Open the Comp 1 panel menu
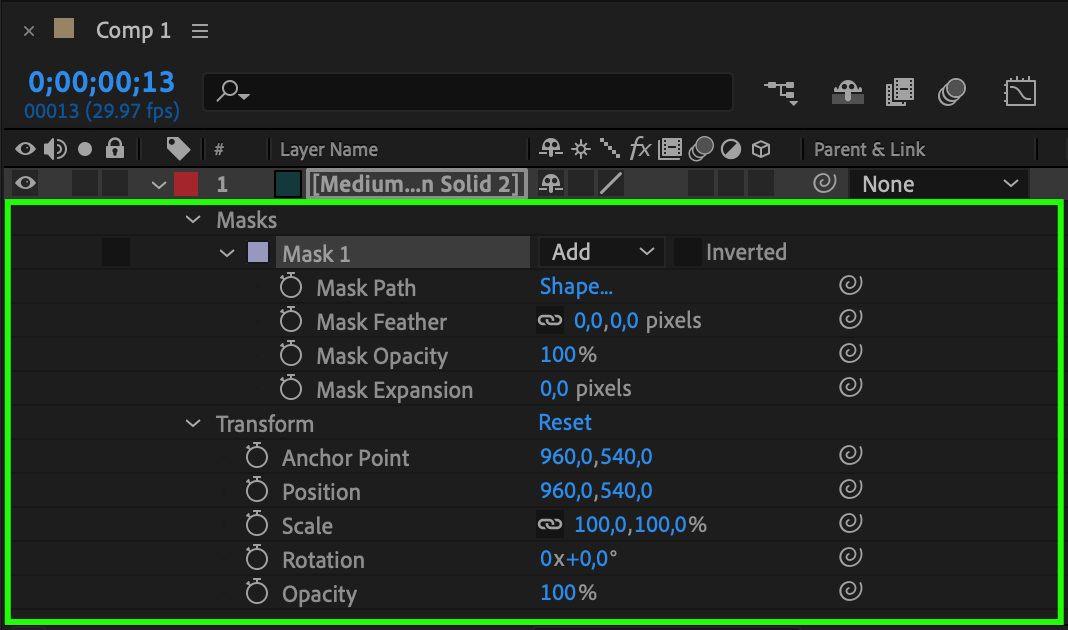Viewport: 1068px width, 630px height. pyautogui.click(x=200, y=31)
